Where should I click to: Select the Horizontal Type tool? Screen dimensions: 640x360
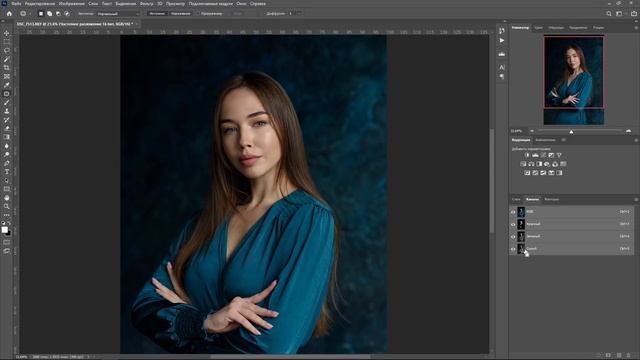[7, 172]
